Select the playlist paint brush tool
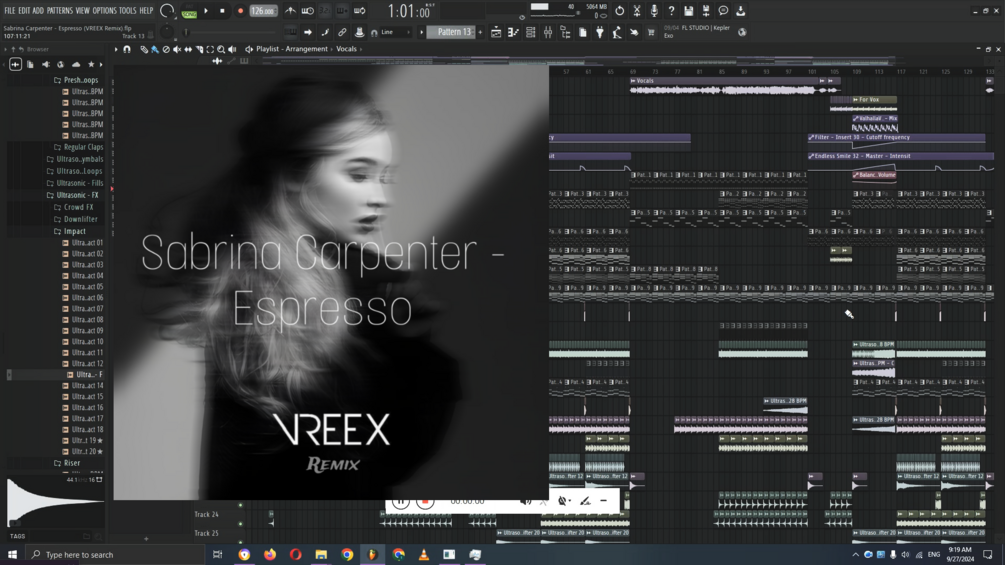This screenshot has height=565, width=1005. coord(154,49)
